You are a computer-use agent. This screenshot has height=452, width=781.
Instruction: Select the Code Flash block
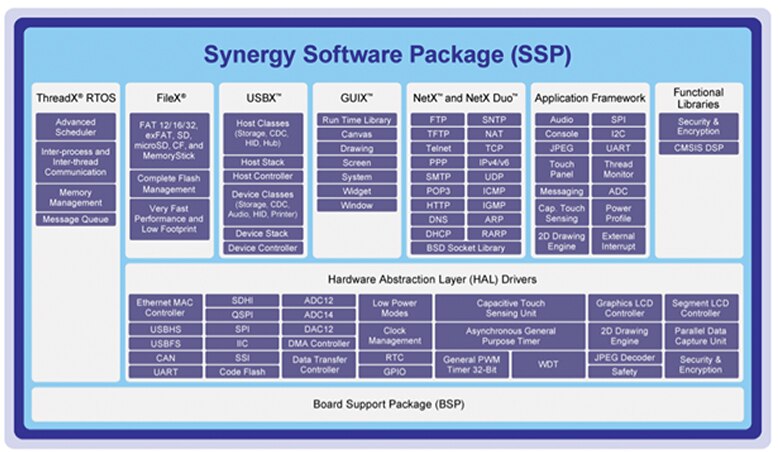click(242, 372)
